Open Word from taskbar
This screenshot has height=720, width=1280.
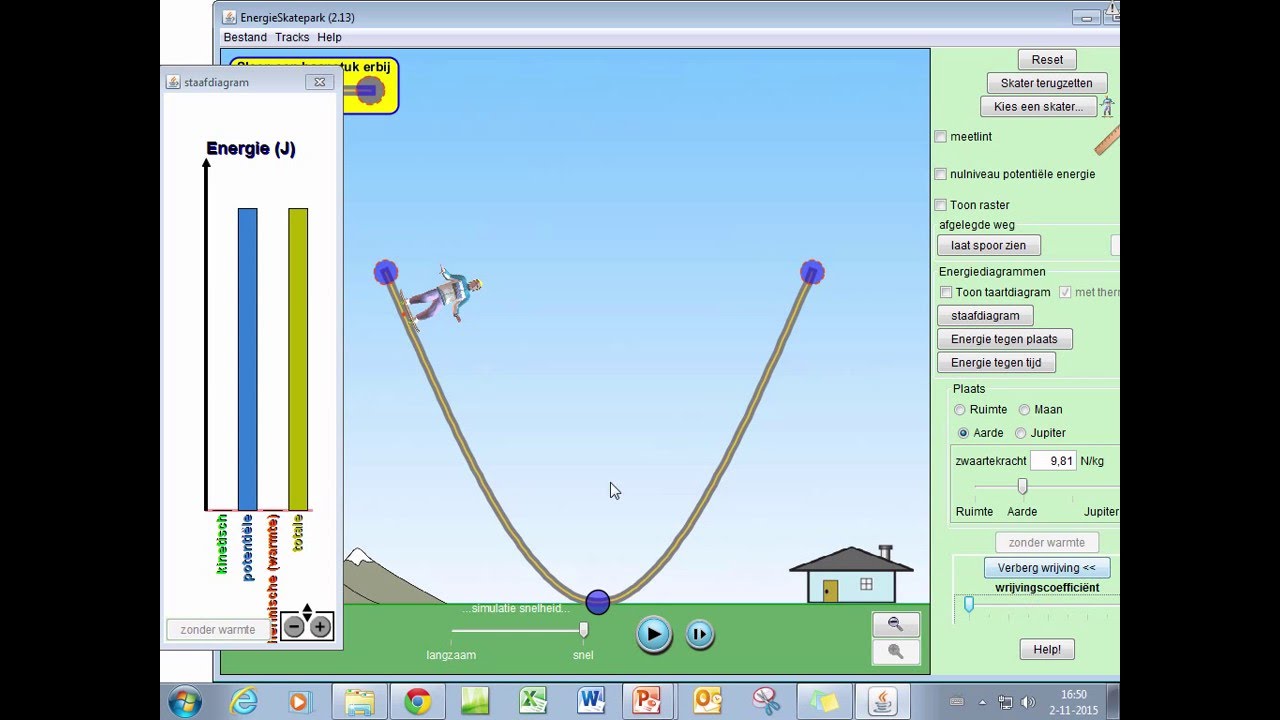(x=591, y=701)
